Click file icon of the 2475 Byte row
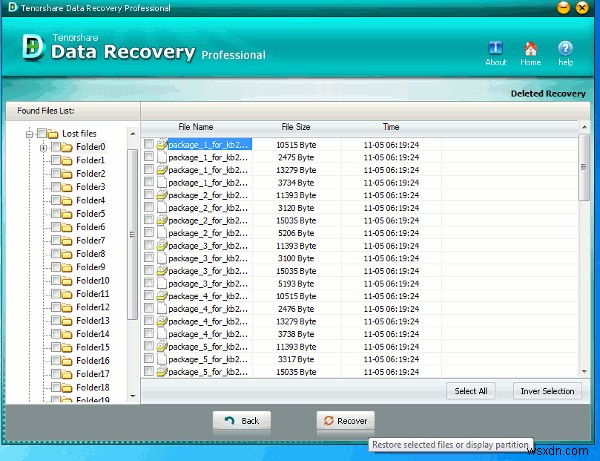 tap(162, 157)
